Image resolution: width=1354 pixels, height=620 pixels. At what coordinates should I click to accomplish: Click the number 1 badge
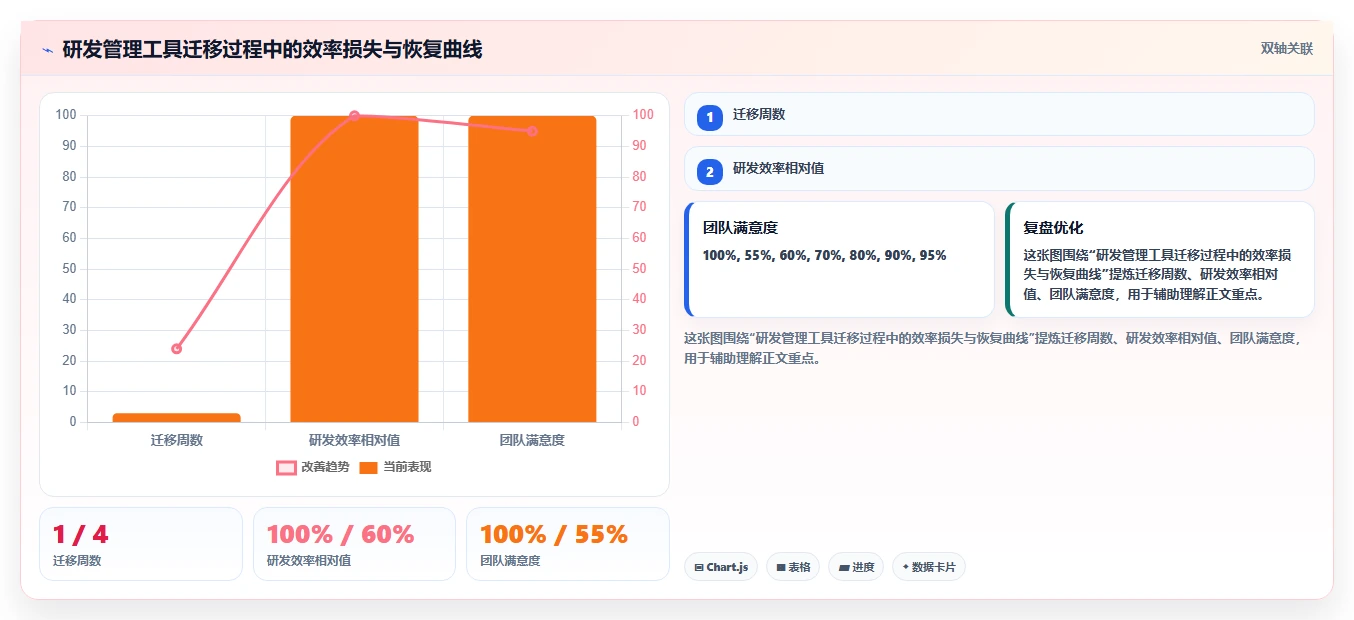tap(709, 117)
